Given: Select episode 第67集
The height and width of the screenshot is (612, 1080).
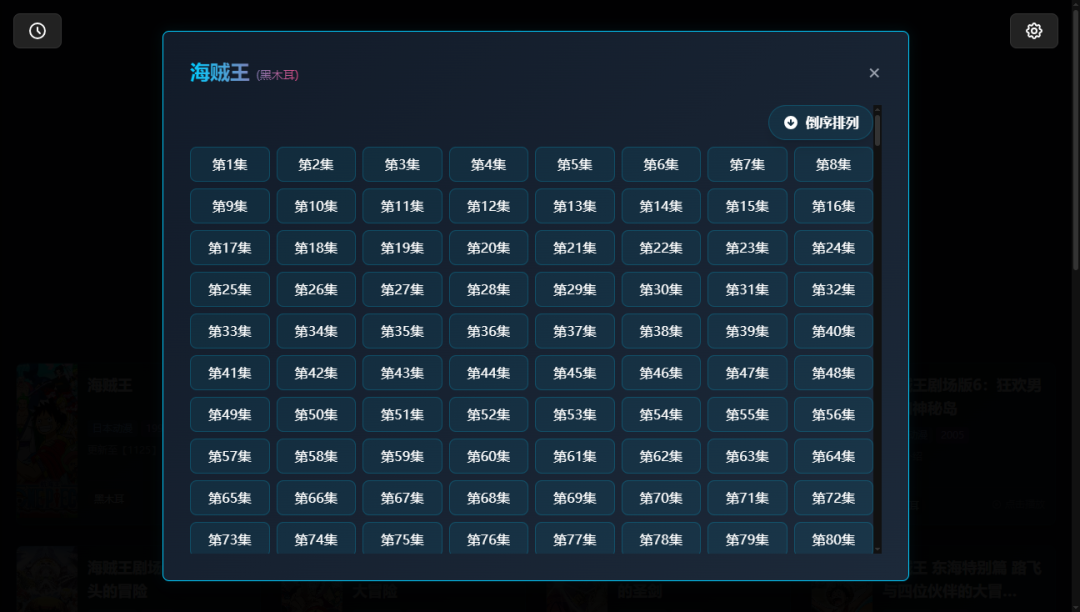Looking at the screenshot, I should coord(402,498).
